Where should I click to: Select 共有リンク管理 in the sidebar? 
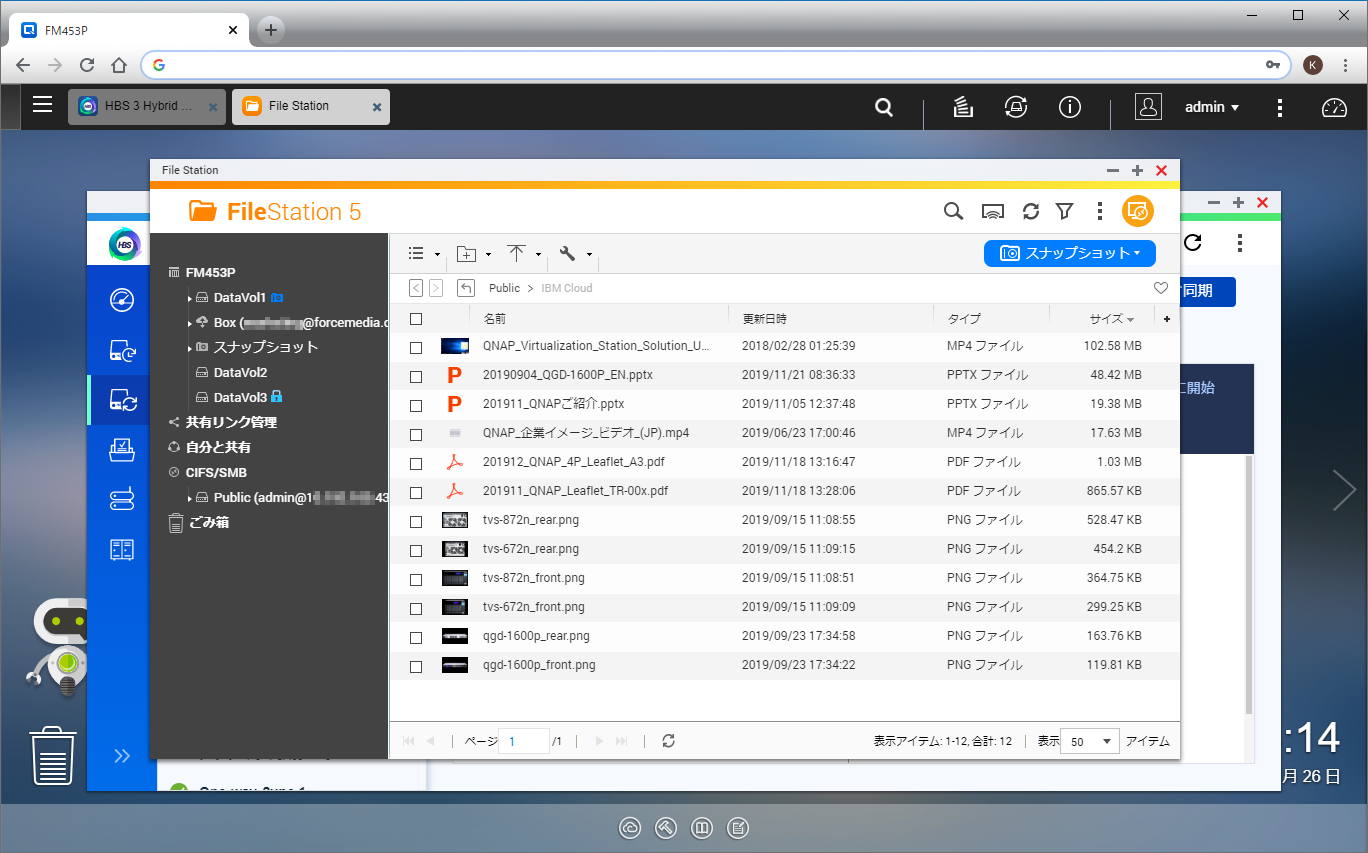point(230,422)
